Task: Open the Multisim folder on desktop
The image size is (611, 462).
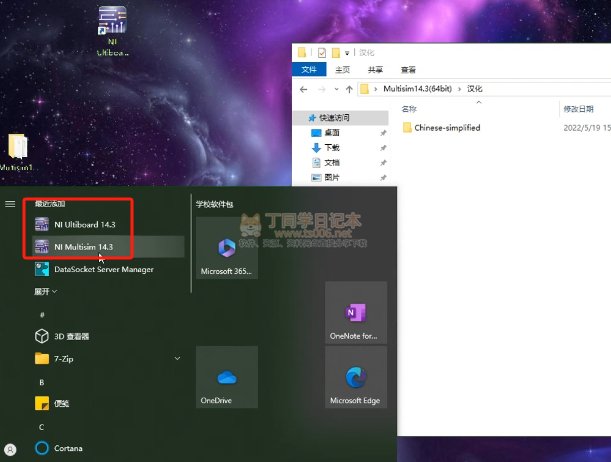Action: [17, 152]
